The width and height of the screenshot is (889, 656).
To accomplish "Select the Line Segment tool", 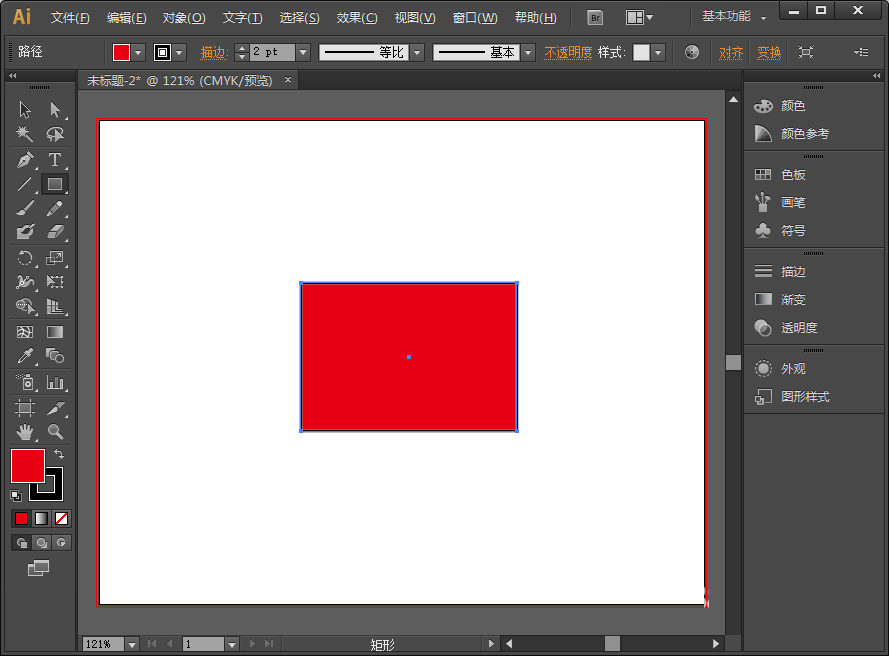I will pyautogui.click(x=24, y=184).
